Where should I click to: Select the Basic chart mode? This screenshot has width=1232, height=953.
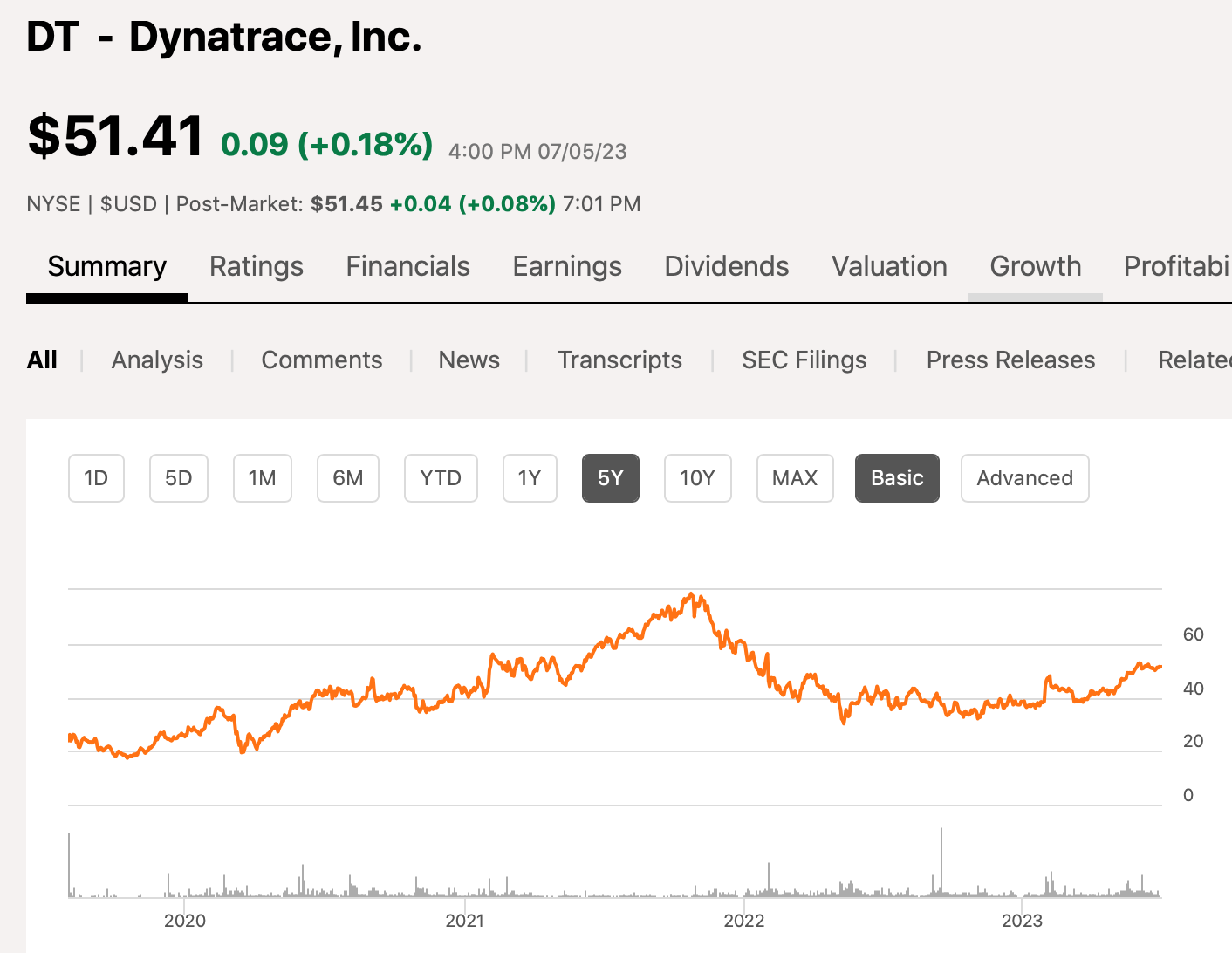point(897,478)
